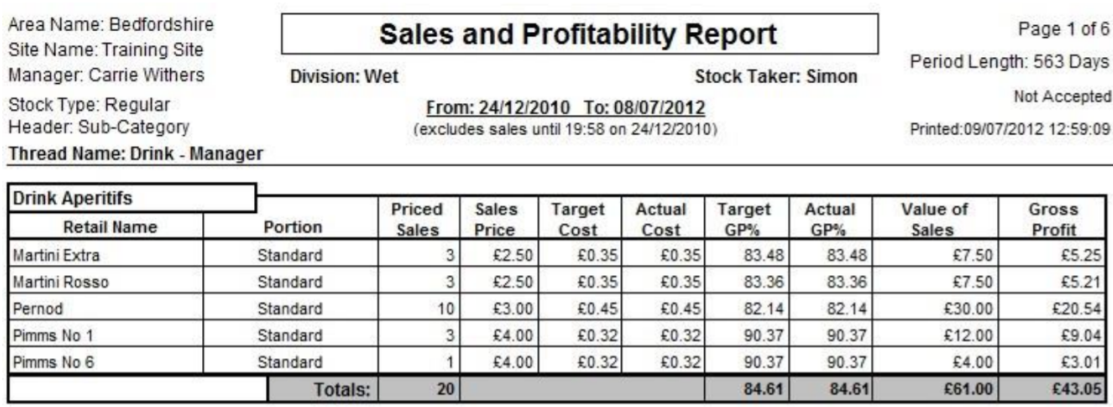Click the Gross Profit column header
The height and width of the screenshot is (407, 1113).
coord(1053,219)
